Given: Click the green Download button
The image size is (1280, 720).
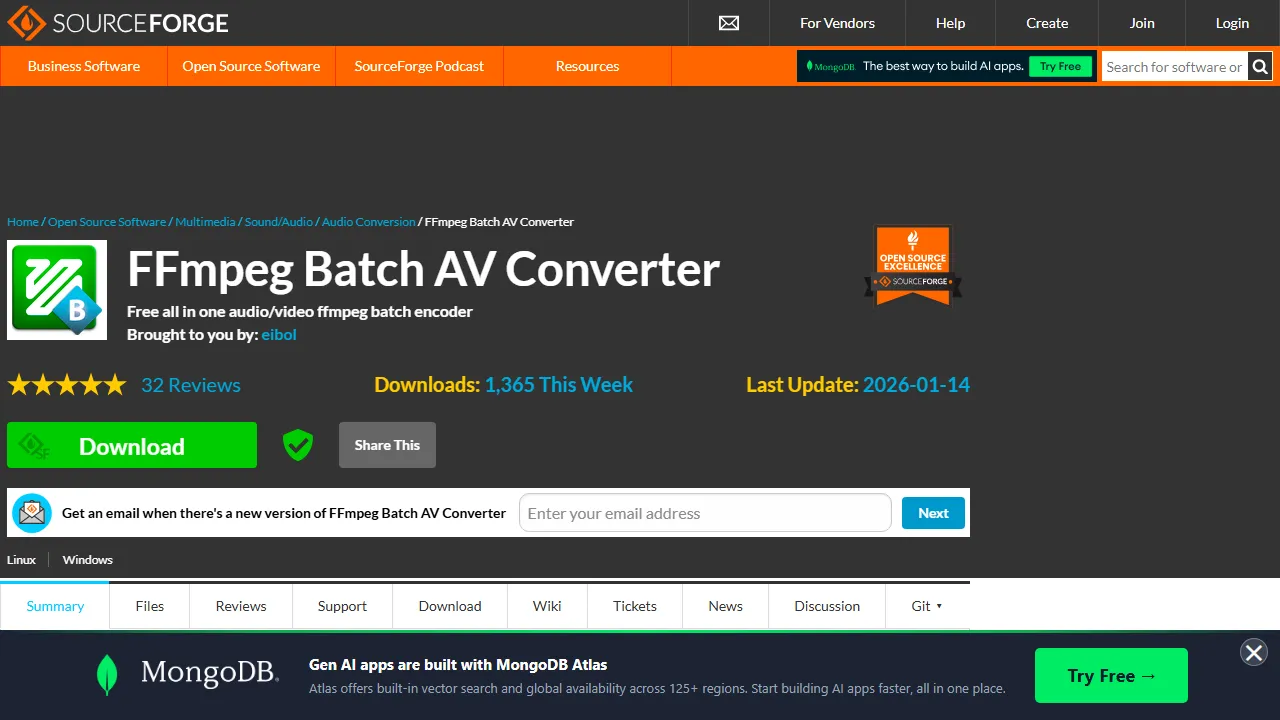Looking at the screenshot, I should (131, 444).
